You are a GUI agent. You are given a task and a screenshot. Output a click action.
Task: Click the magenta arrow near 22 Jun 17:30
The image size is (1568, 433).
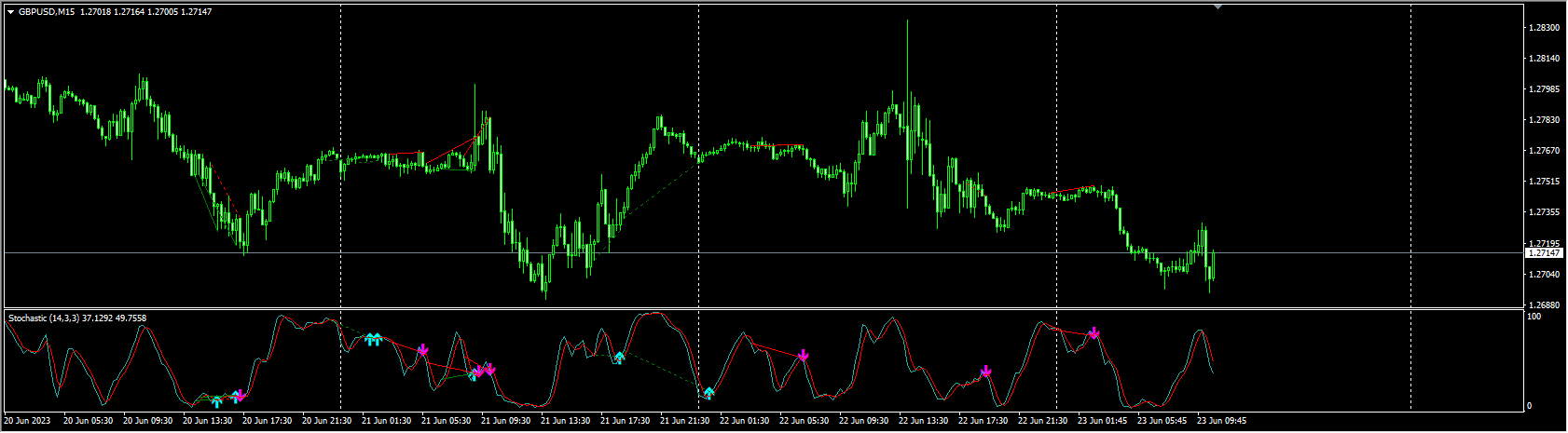click(x=986, y=371)
